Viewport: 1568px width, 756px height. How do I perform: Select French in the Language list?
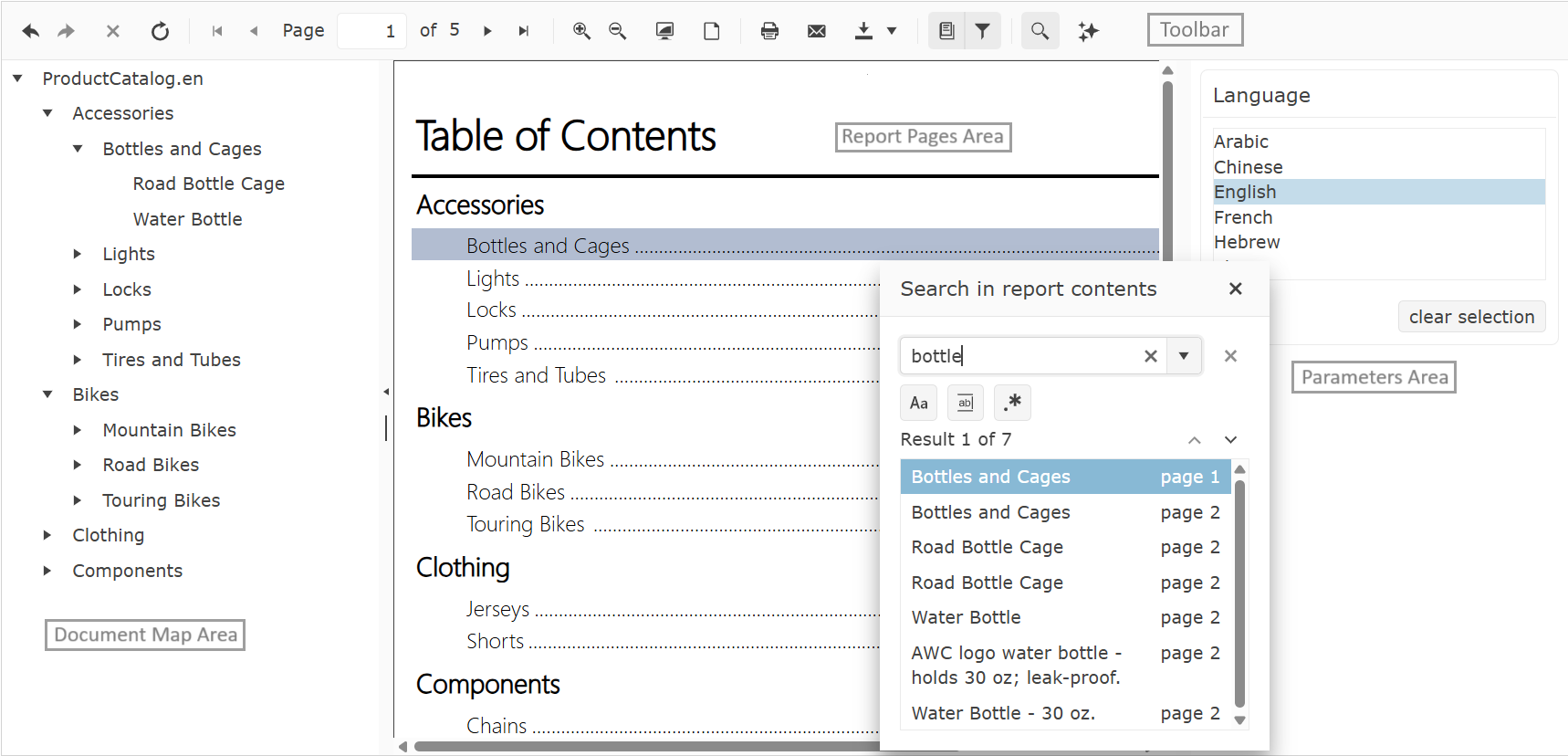click(x=1243, y=217)
